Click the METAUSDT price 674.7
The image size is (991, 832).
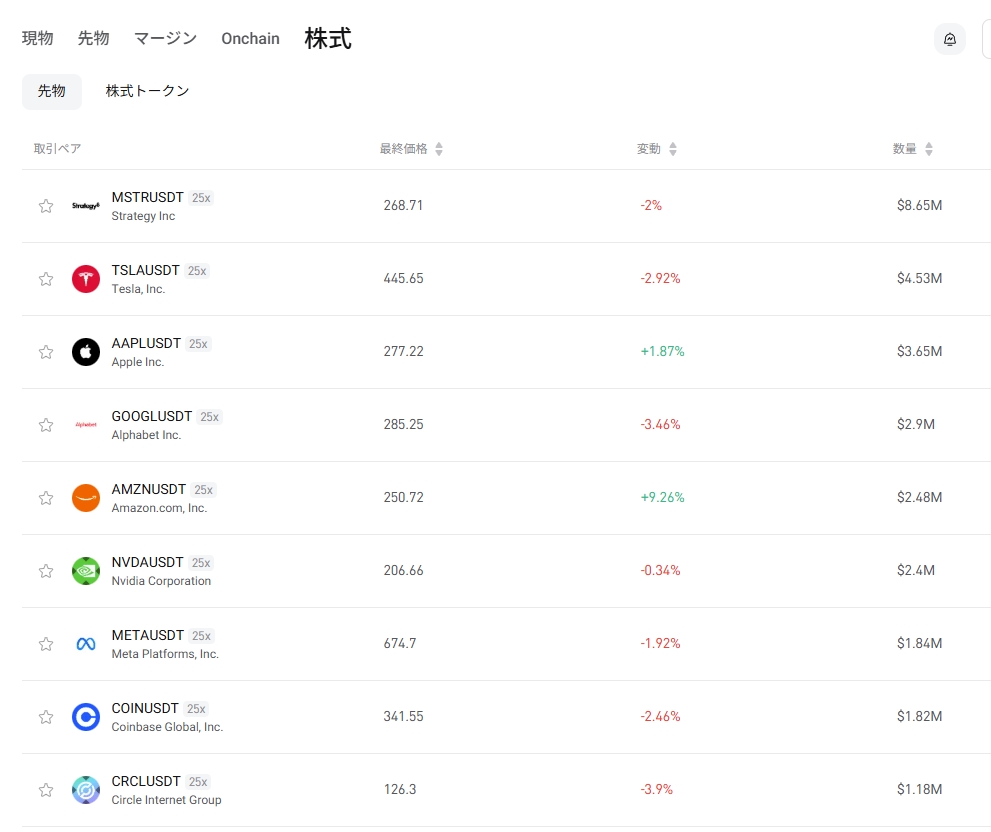(x=400, y=644)
